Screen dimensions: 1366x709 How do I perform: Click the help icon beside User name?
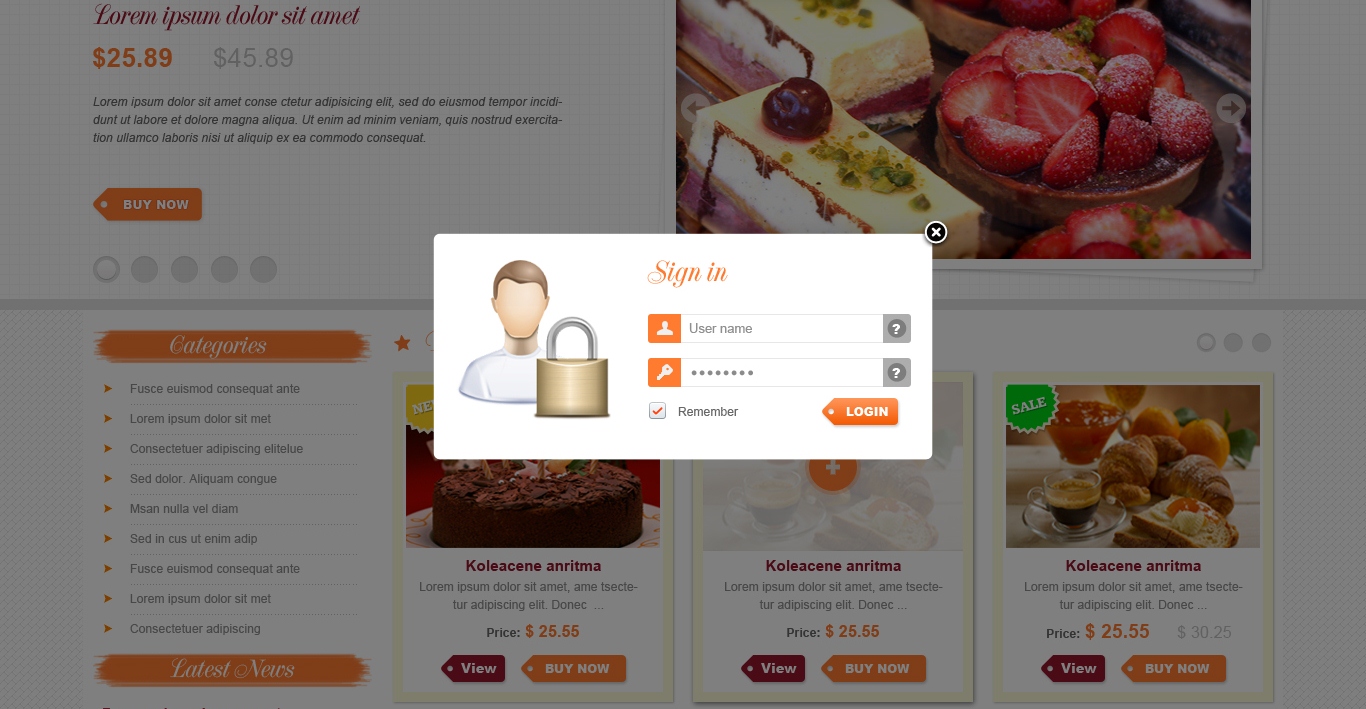[x=897, y=329]
